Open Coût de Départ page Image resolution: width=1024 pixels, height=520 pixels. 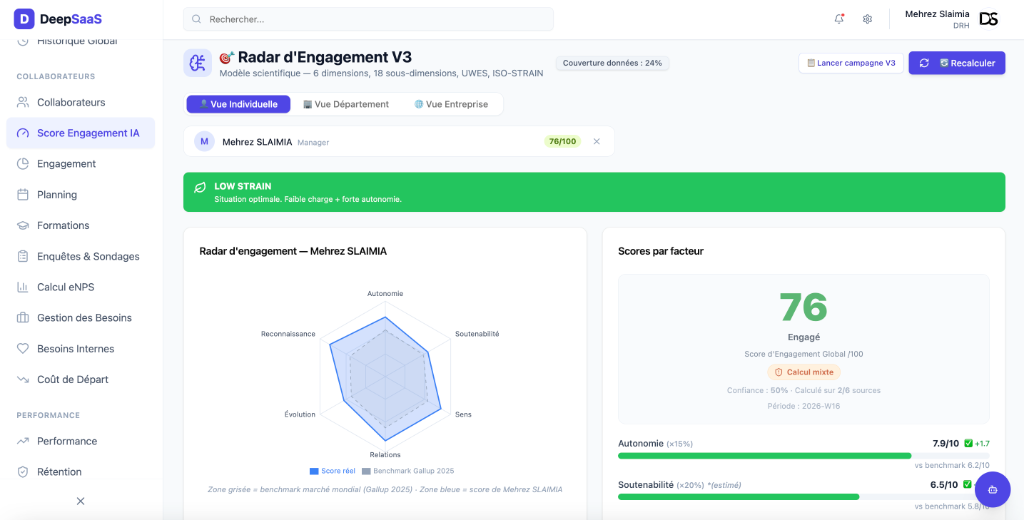(81, 380)
